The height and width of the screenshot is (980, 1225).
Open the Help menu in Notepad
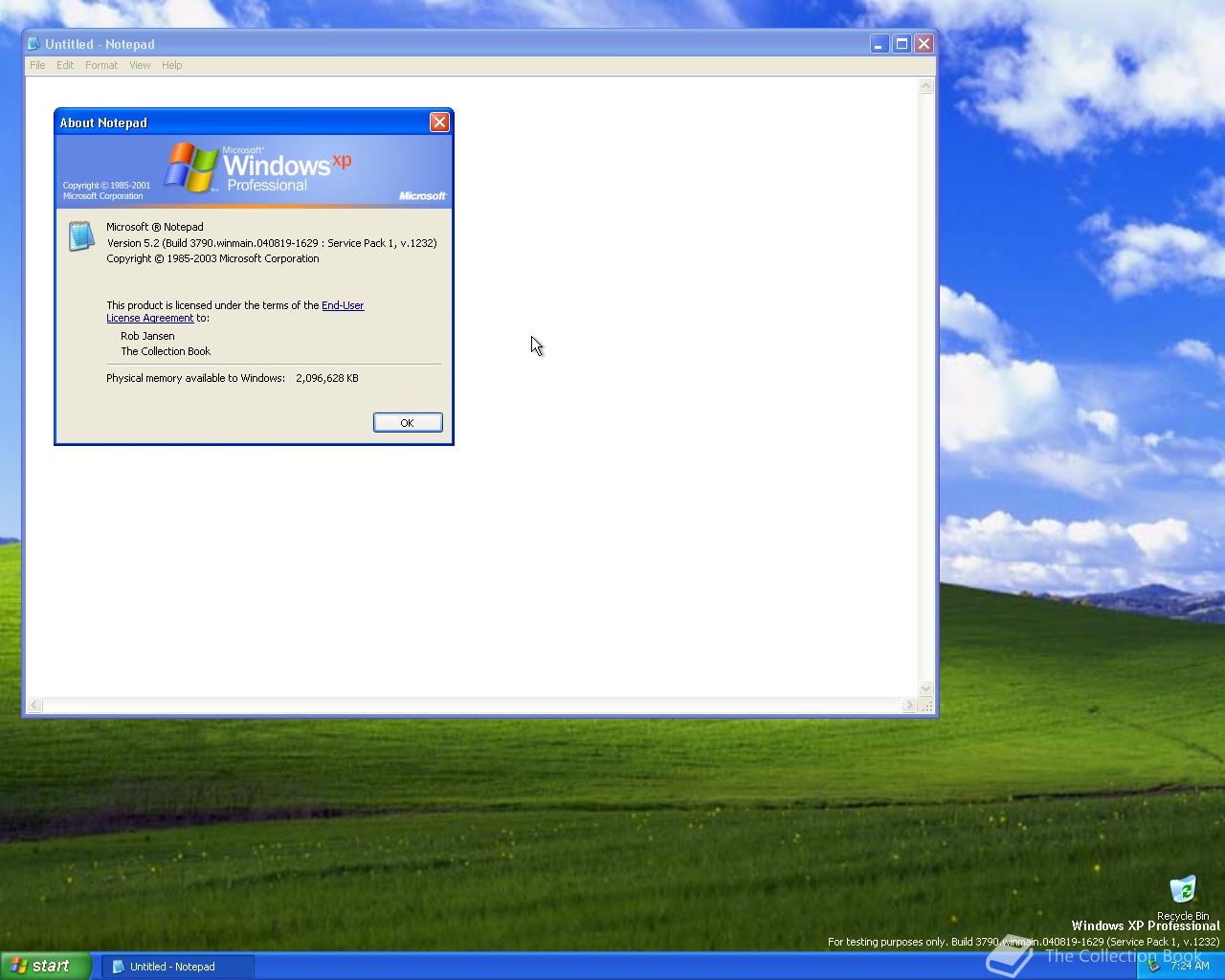click(171, 65)
